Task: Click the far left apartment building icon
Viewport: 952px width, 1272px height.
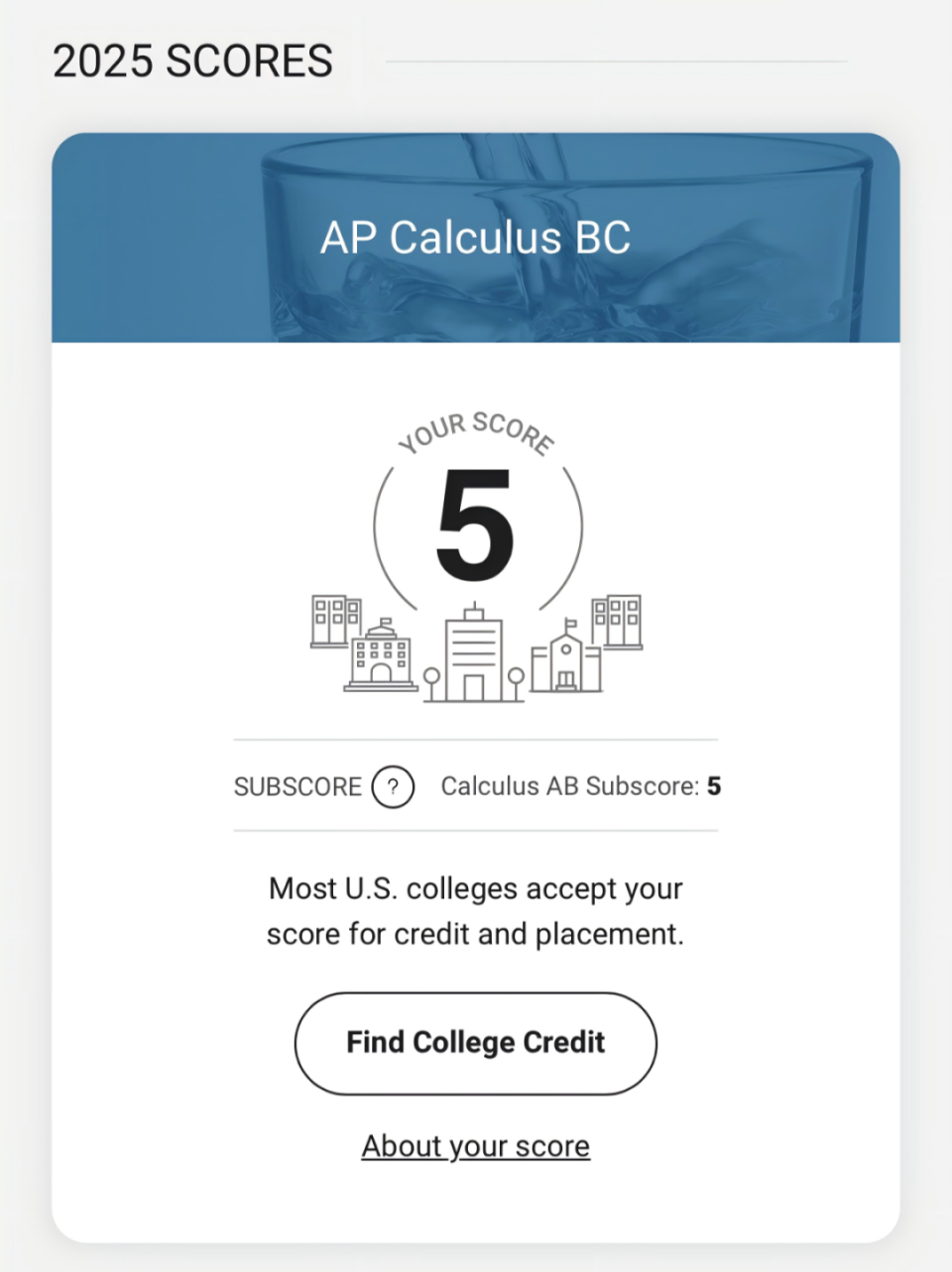Action: [336, 622]
